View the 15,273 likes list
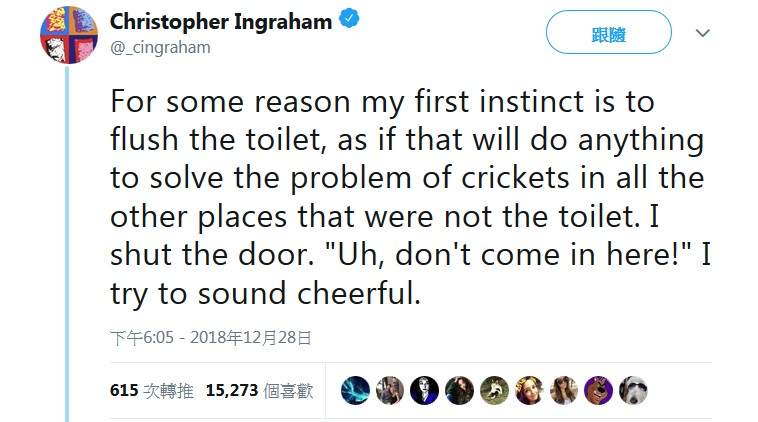This screenshot has width=758, height=422. click(x=259, y=390)
